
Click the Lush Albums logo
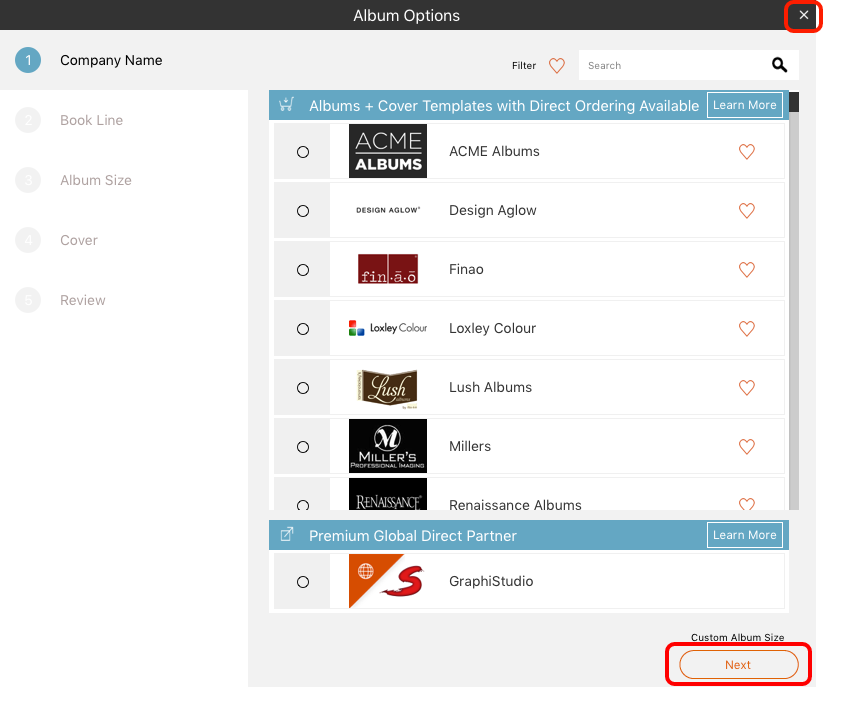(x=388, y=388)
